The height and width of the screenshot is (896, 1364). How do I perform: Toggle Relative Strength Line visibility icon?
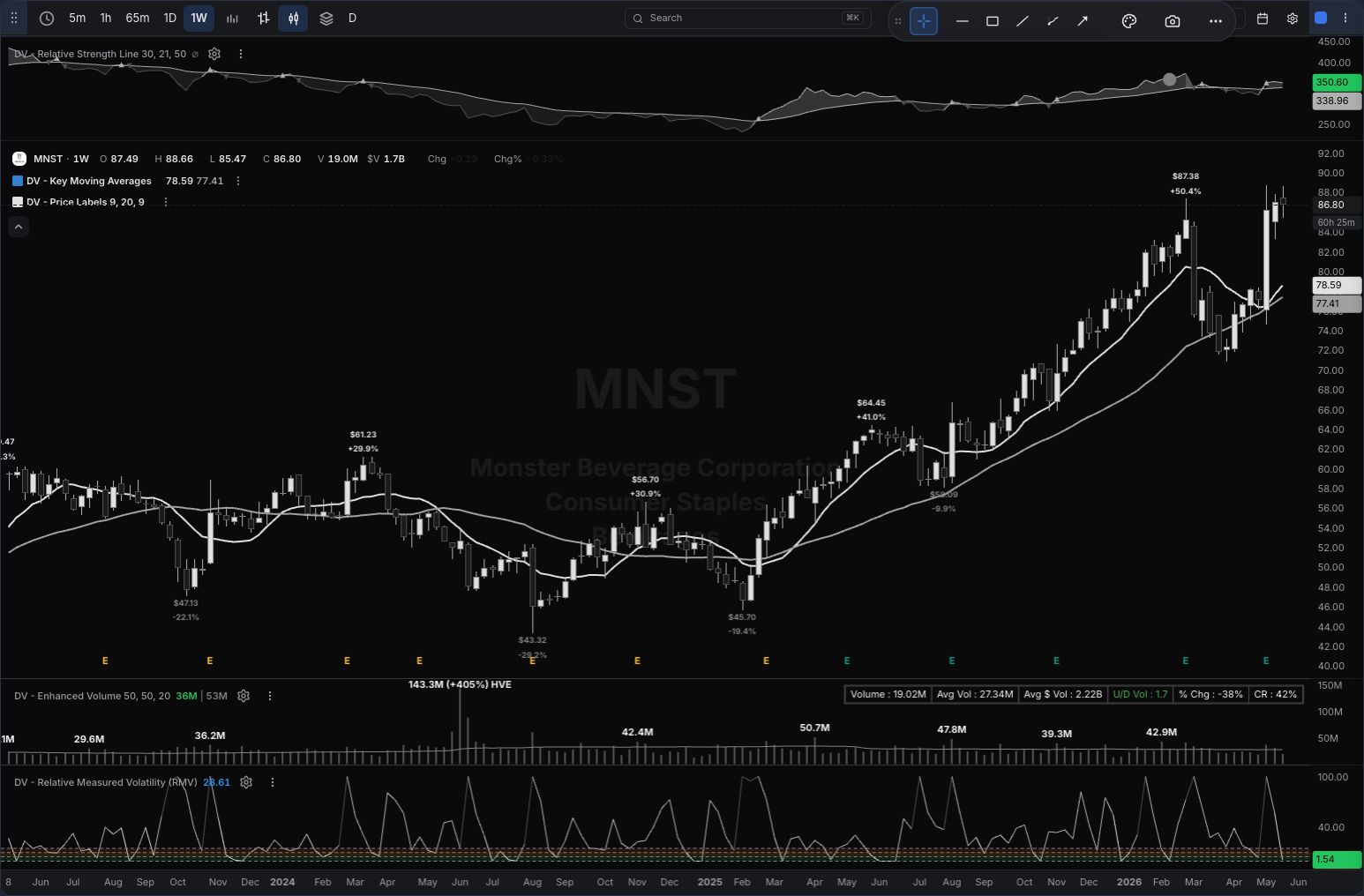tap(195, 54)
